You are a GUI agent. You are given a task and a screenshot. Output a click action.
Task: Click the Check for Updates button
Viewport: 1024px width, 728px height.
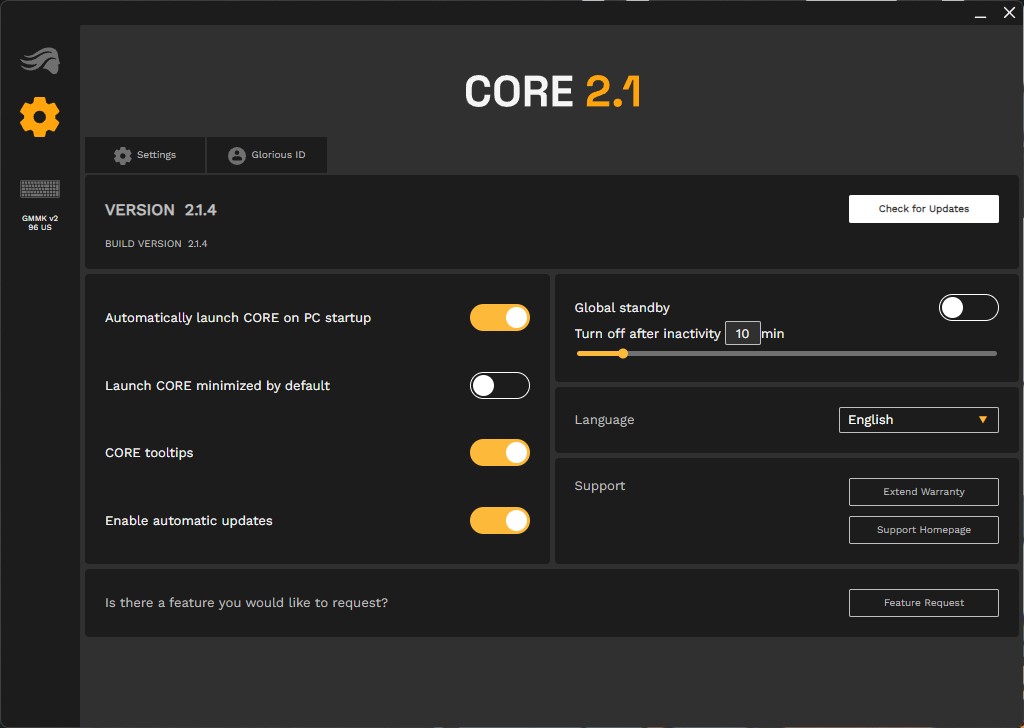pos(923,209)
